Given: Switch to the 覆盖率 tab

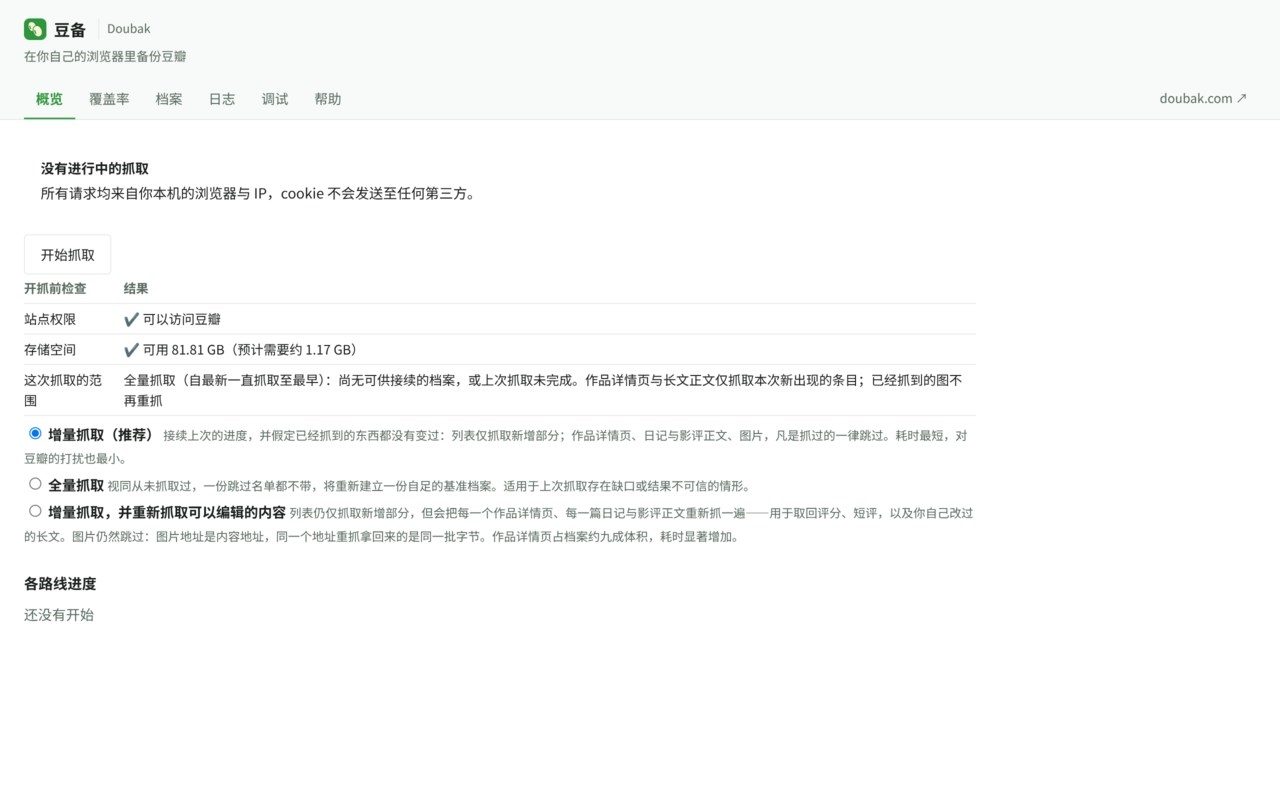Looking at the screenshot, I should tap(109, 99).
